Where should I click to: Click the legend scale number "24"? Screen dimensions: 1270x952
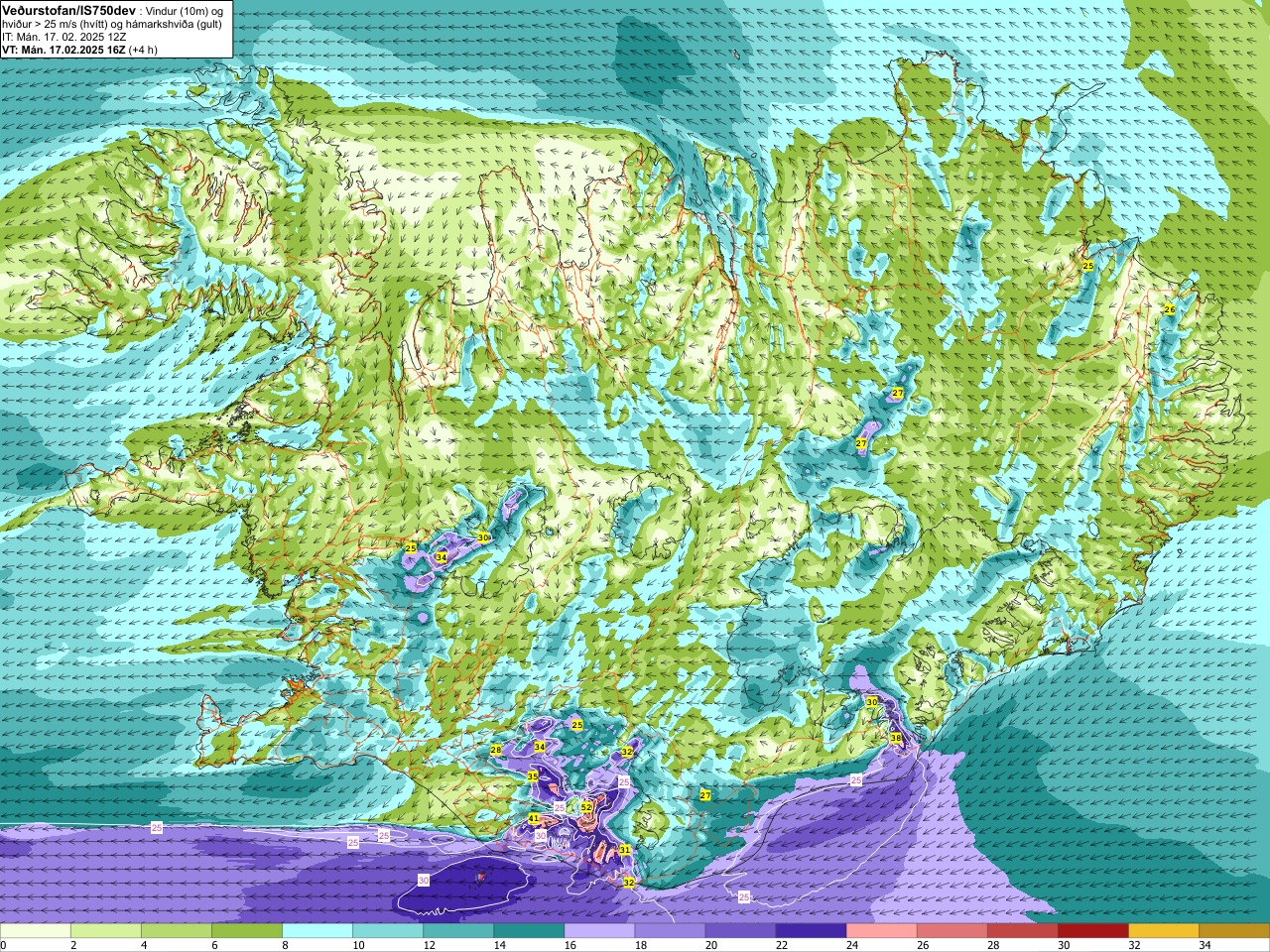click(851, 945)
